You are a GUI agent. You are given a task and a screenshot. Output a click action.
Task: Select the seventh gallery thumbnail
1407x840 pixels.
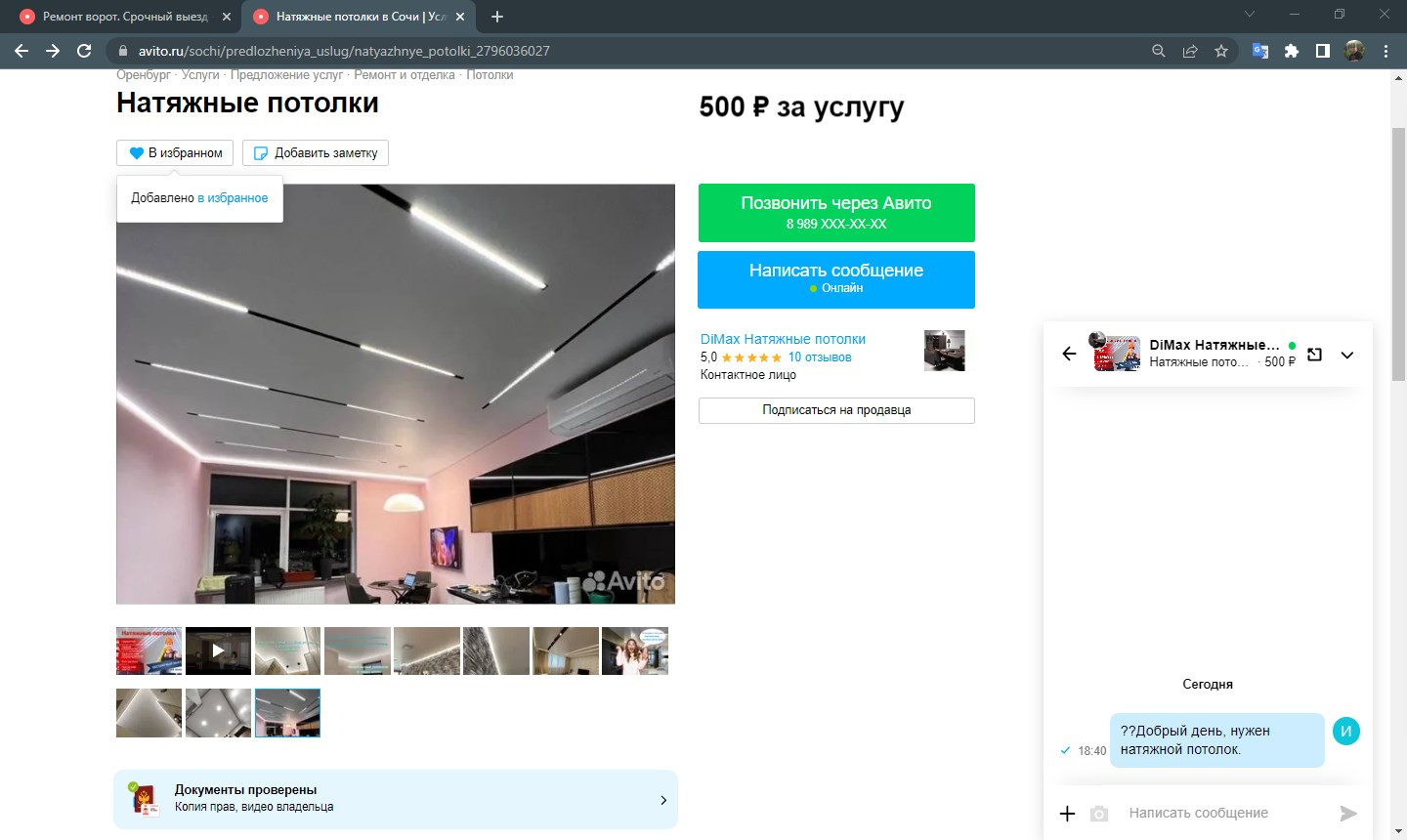click(x=566, y=651)
